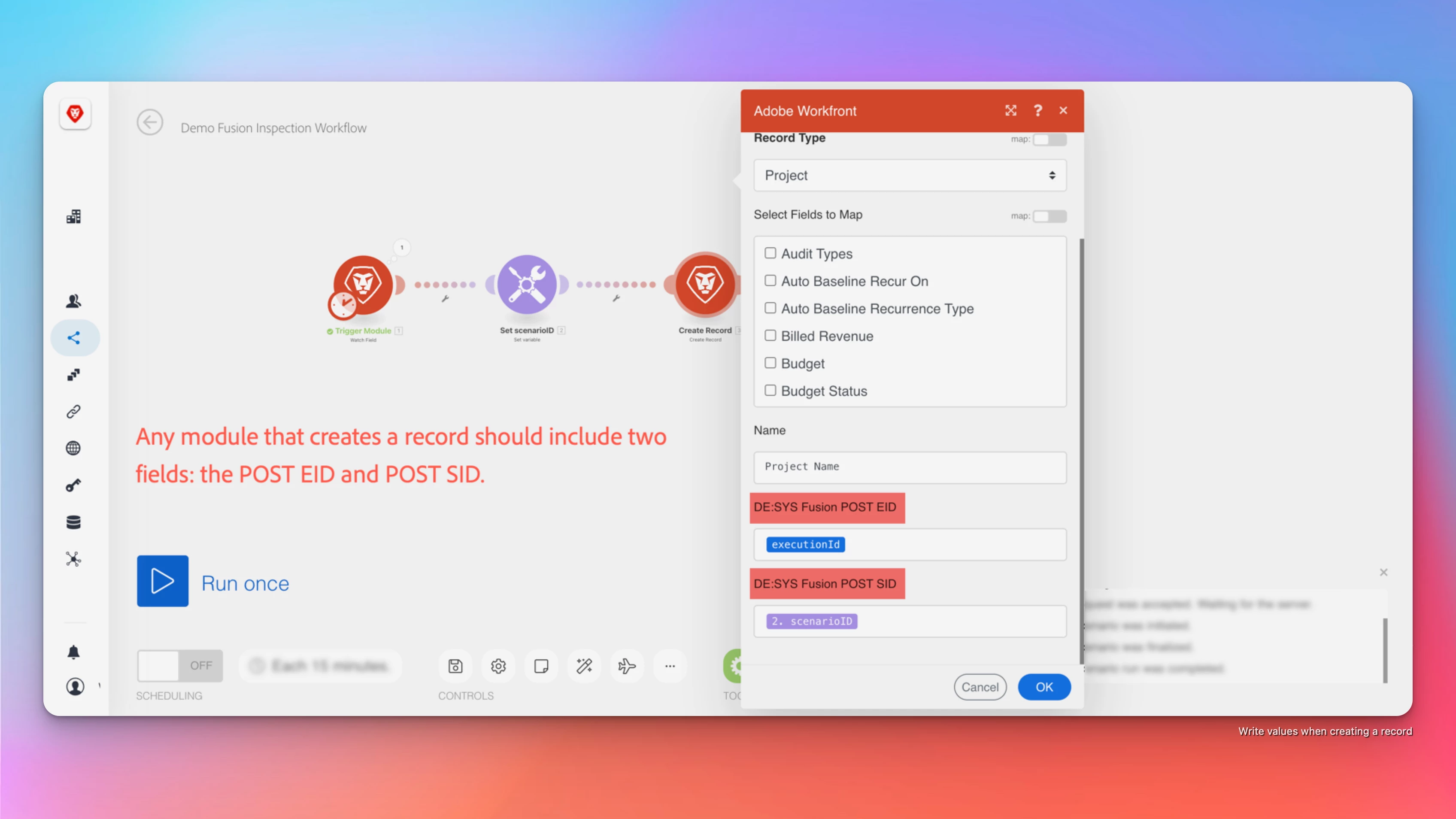Check the Billed Revenue checkbox
The width and height of the screenshot is (1456, 819).
tap(770, 336)
